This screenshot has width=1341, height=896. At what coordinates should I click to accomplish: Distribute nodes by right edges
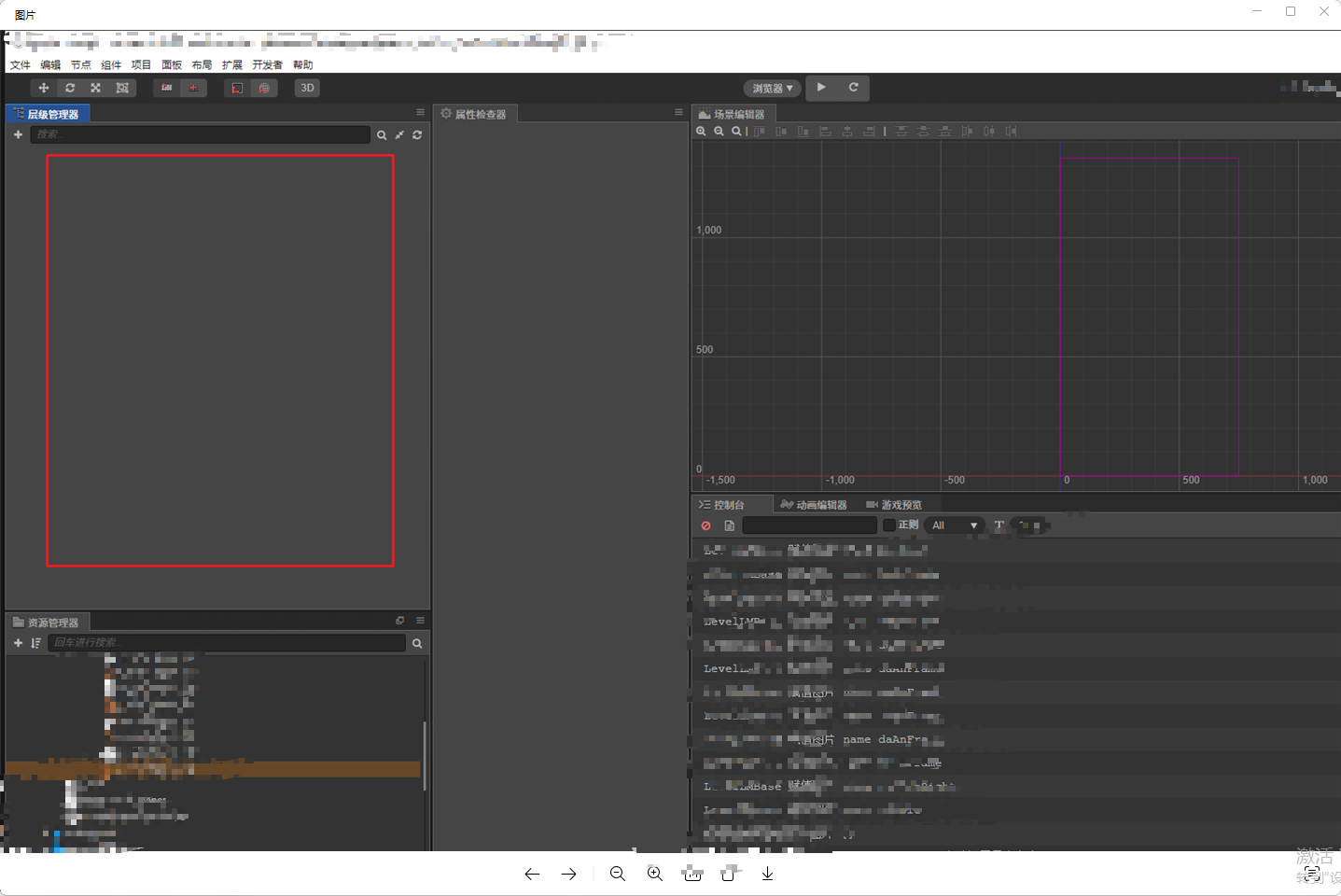(x=1011, y=132)
